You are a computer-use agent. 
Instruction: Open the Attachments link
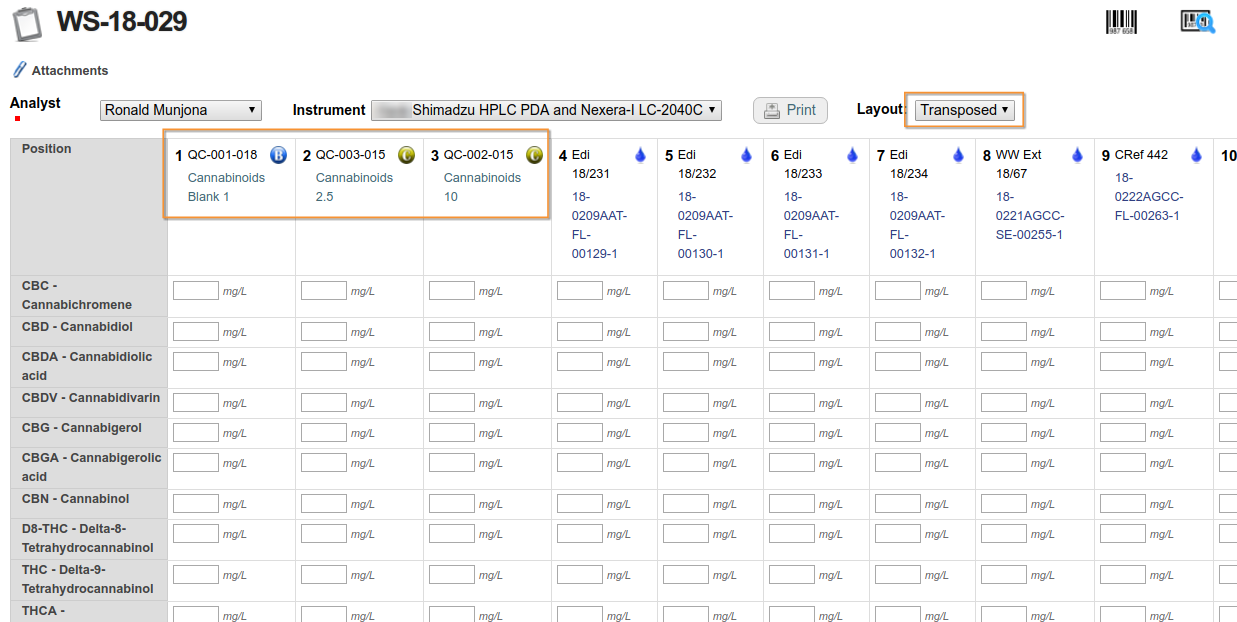(71, 70)
